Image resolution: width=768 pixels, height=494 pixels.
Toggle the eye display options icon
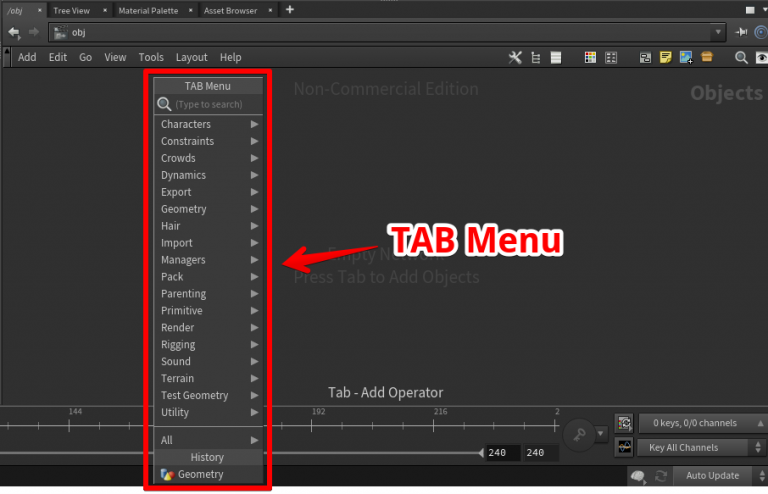760,57
